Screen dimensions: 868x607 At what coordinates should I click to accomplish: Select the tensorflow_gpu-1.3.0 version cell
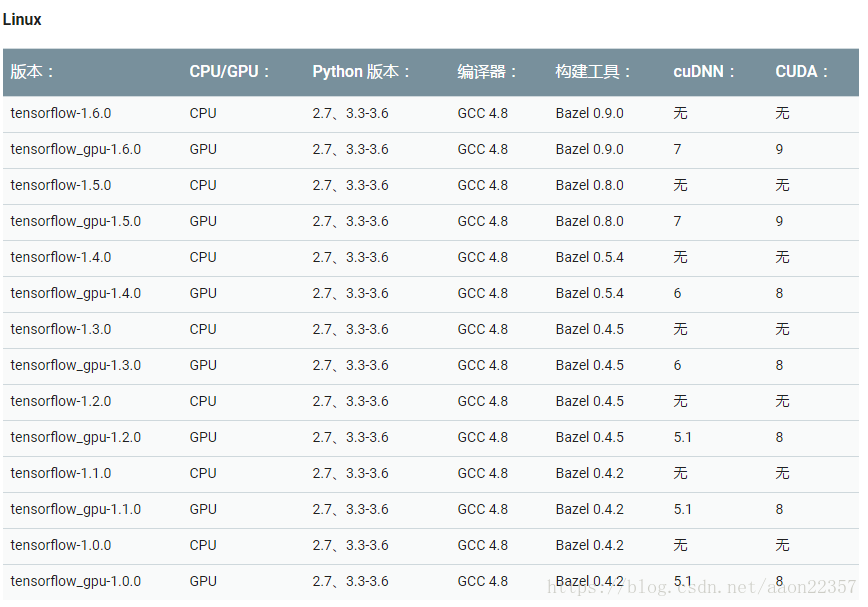(76, 365)
